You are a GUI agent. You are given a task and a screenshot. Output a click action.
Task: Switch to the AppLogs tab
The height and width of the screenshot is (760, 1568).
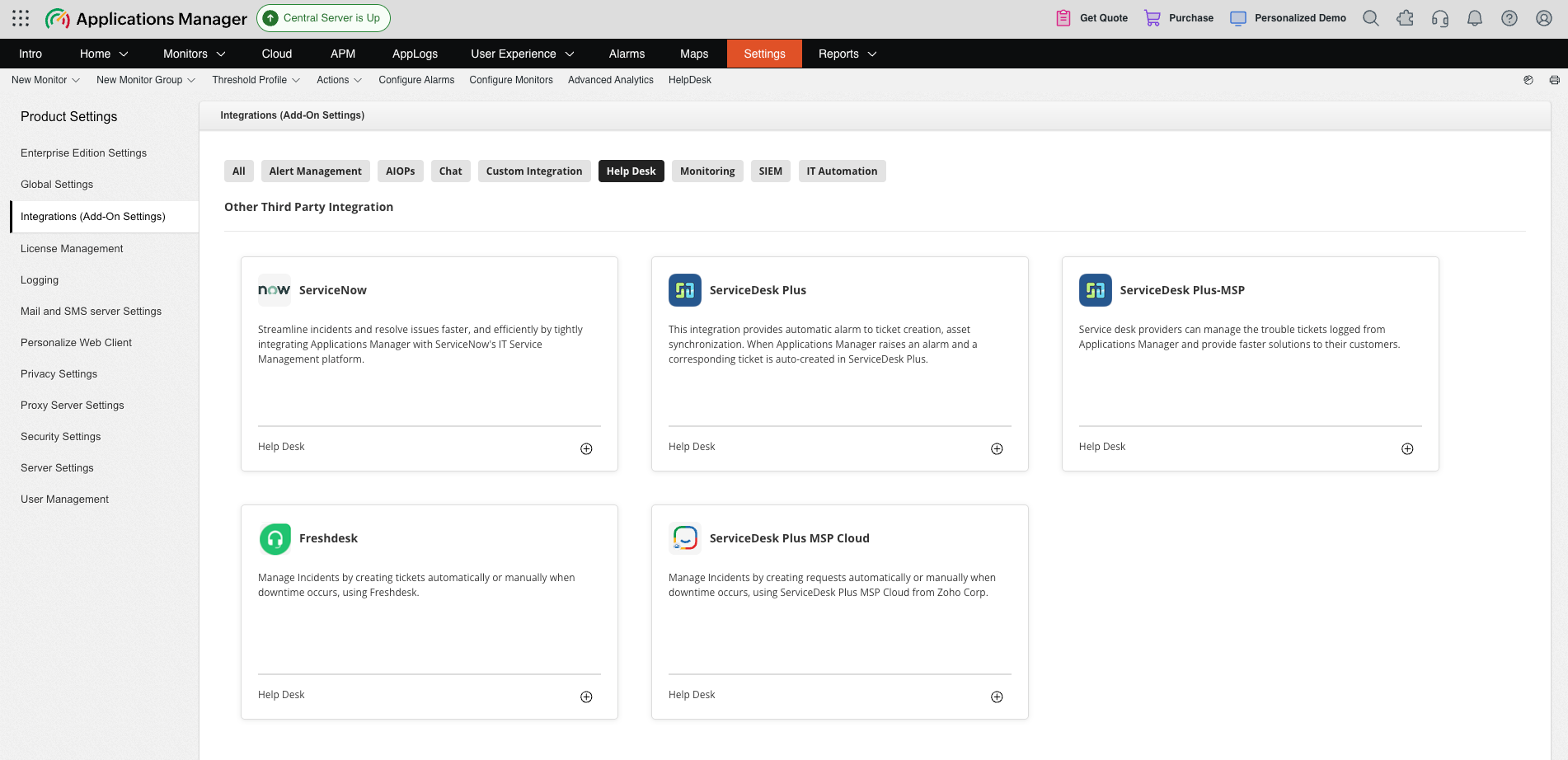point(415,54)
